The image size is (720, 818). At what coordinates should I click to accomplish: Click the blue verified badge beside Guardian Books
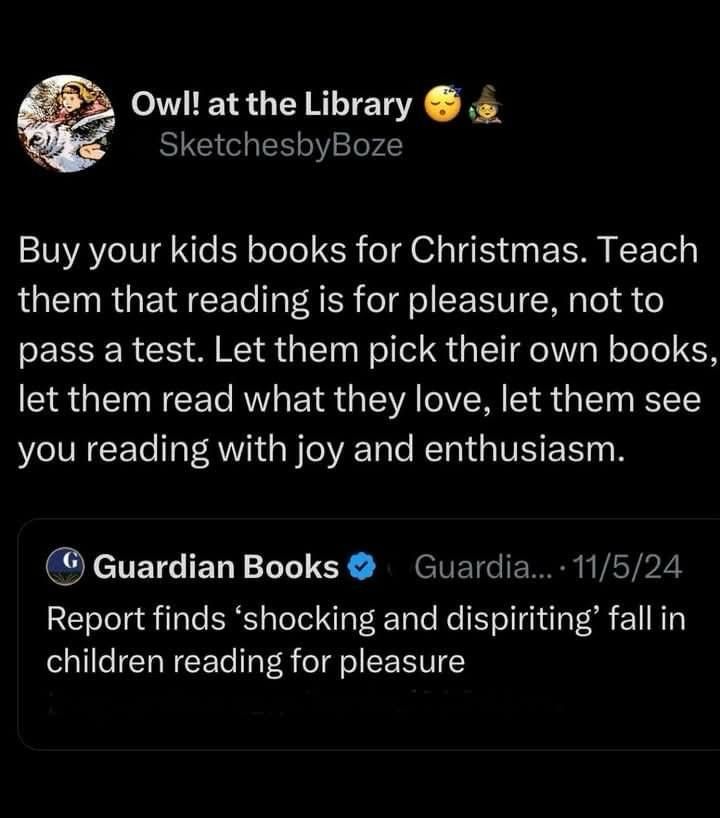(x=362, y=567)
